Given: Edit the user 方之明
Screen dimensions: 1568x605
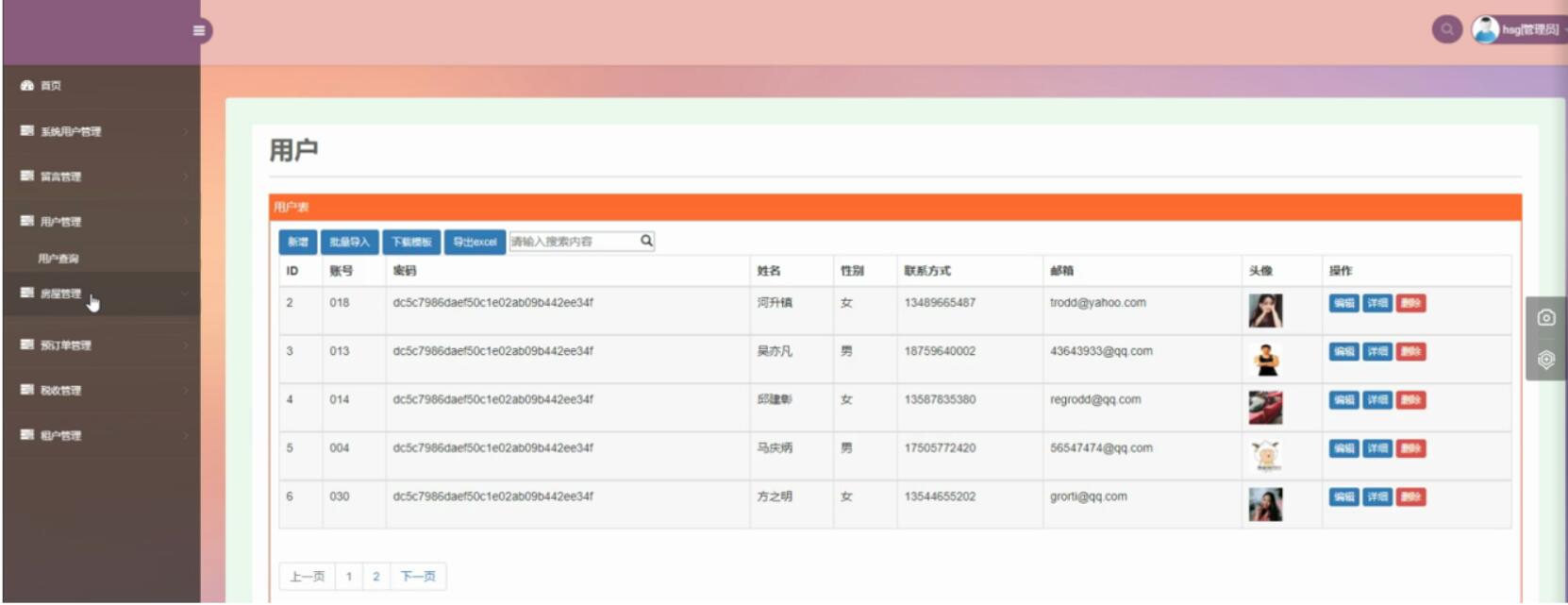Looking at the screenshot, I should click(x=1343, y=496).
